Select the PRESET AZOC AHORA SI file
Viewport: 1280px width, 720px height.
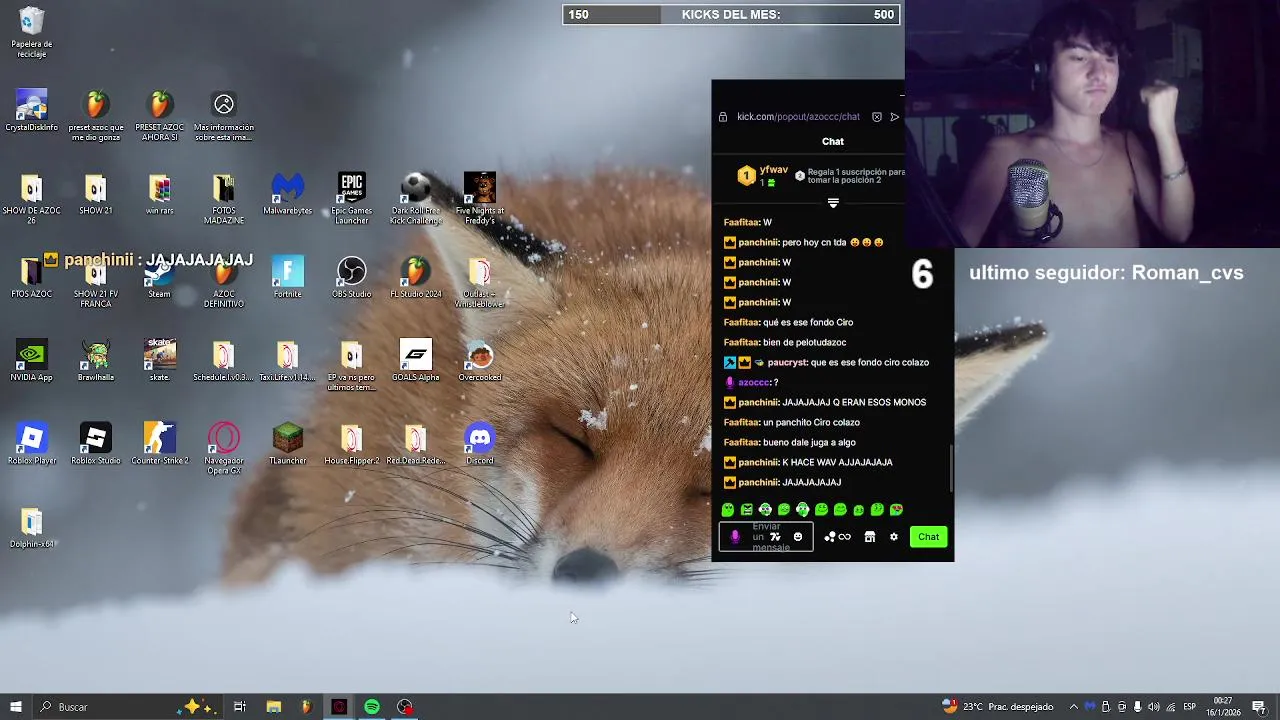[x=160, y=115]
